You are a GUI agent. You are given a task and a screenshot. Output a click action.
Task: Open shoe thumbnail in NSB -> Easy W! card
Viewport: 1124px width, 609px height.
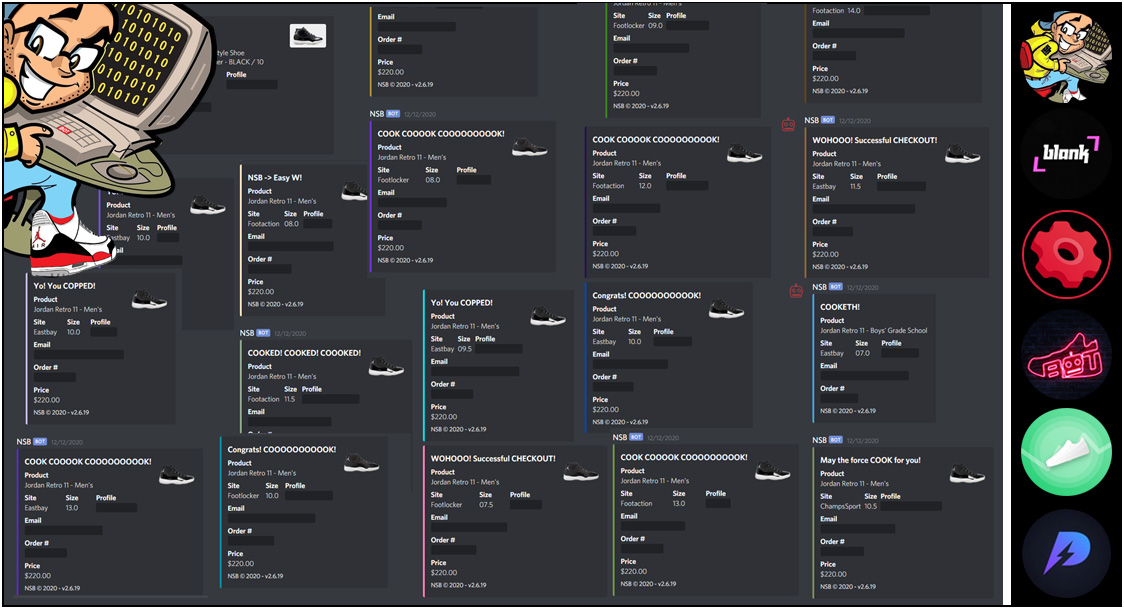point(354,191)
